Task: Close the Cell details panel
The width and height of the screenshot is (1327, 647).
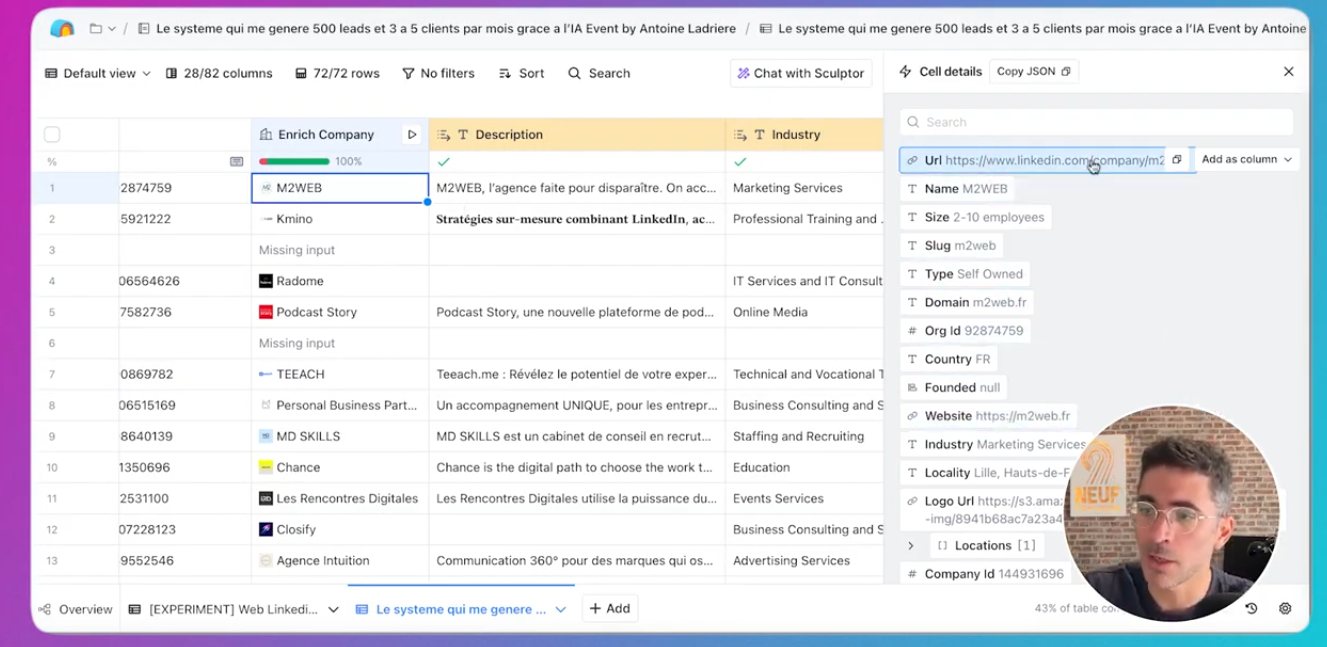Action: [1288, 72]
